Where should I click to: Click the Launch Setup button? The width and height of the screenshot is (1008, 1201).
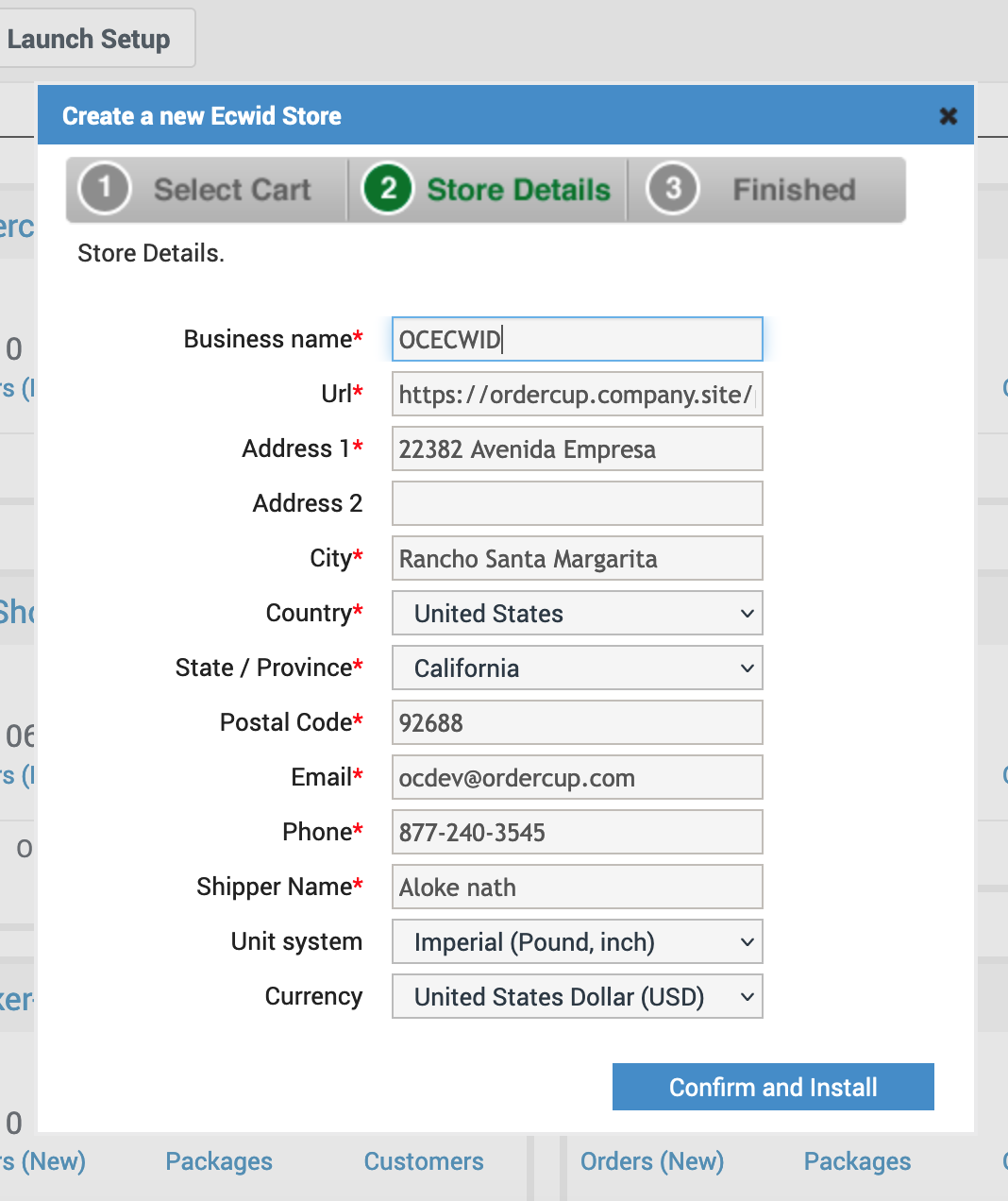92,39
